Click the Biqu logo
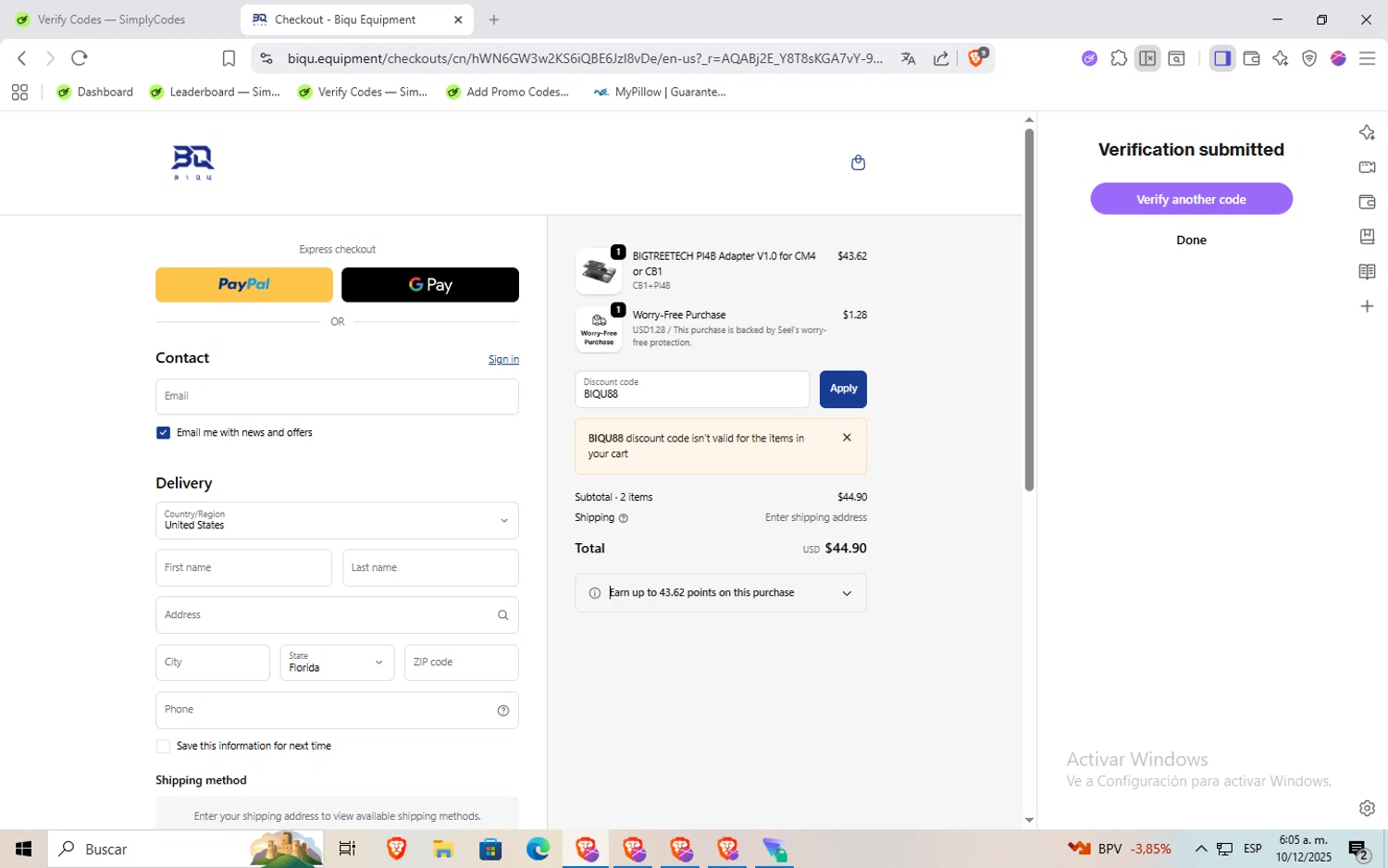The width and height of the screenshot is (1388, 868). pyautogui.click(x=192, y=163)
